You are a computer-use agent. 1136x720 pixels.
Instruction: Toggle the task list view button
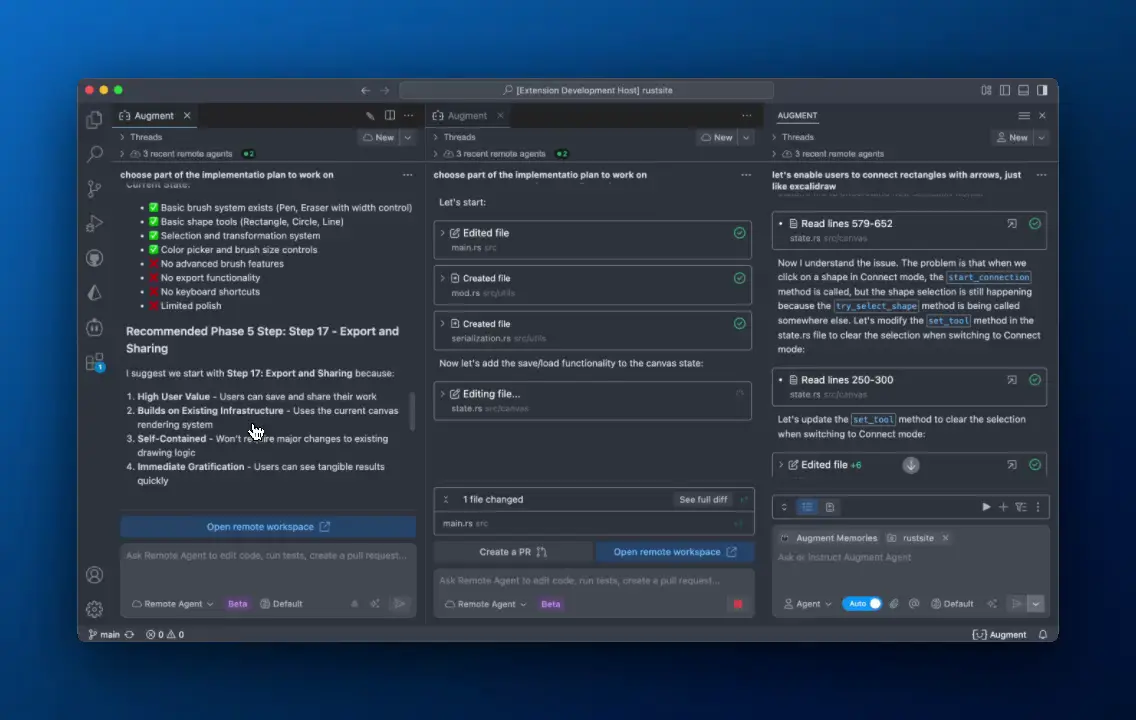pos(807,507)
